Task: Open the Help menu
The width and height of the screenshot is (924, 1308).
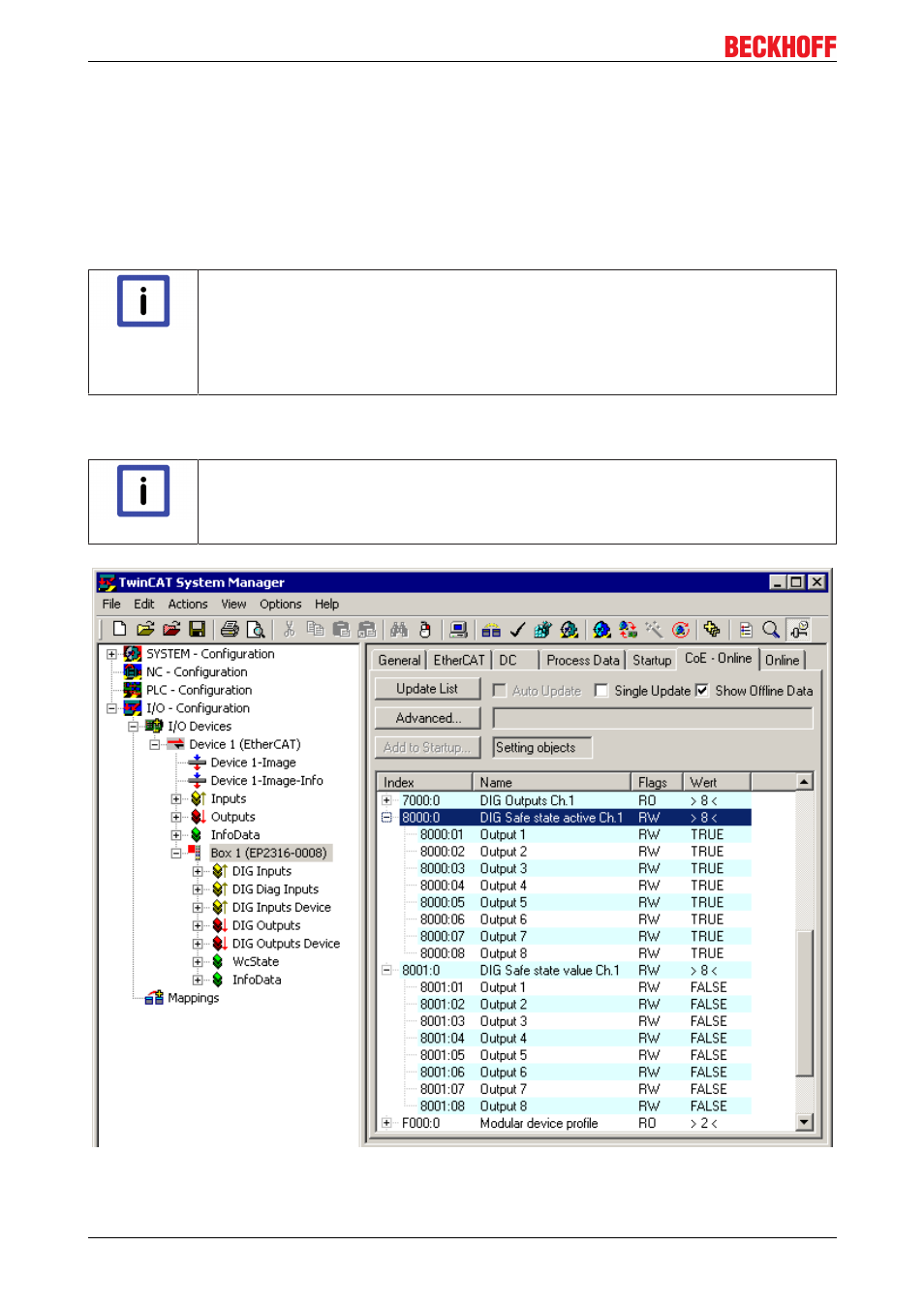Action: tap(326, 604)
